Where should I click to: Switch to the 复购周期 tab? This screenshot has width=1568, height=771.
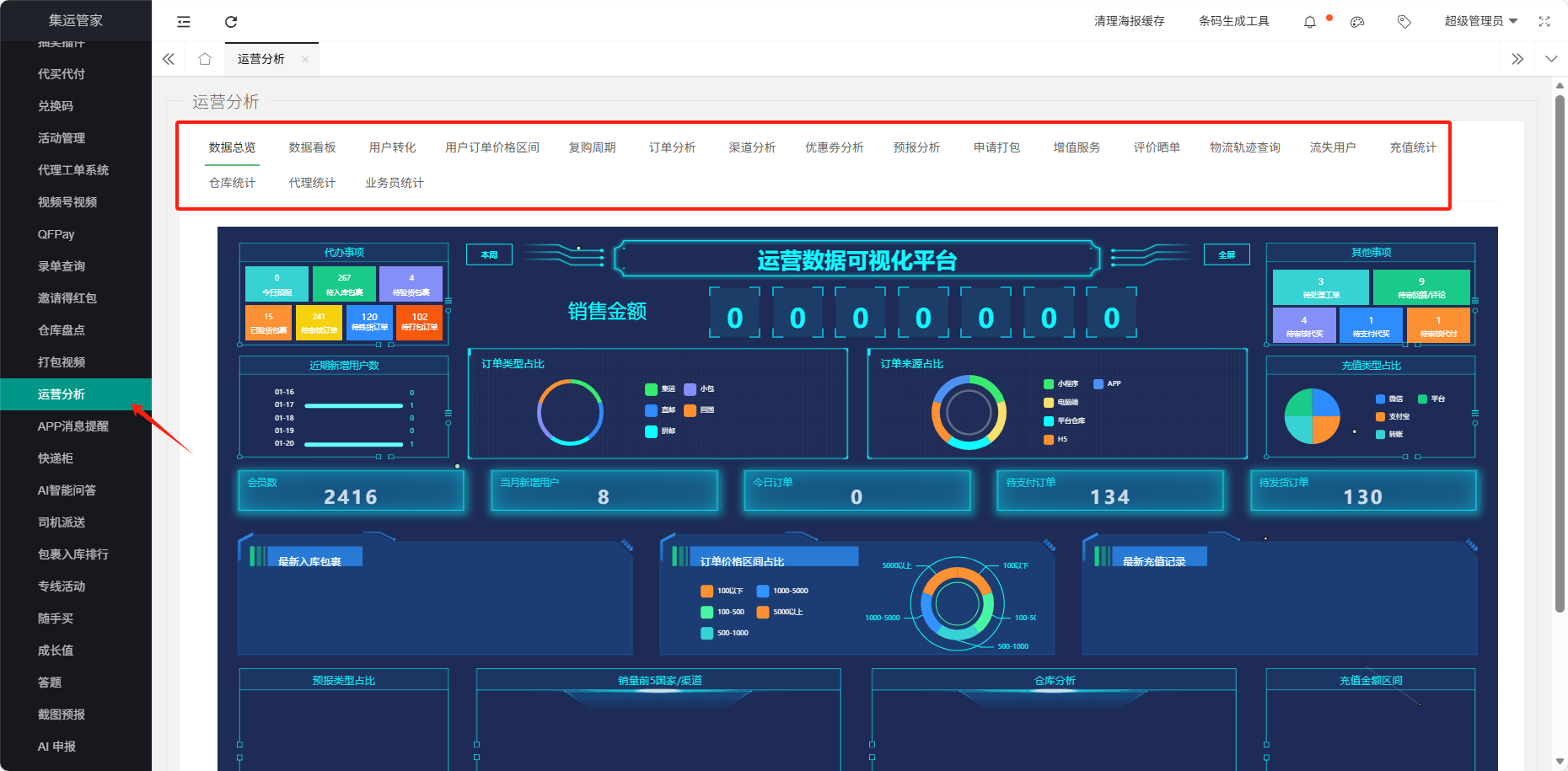tap(592, 147)
